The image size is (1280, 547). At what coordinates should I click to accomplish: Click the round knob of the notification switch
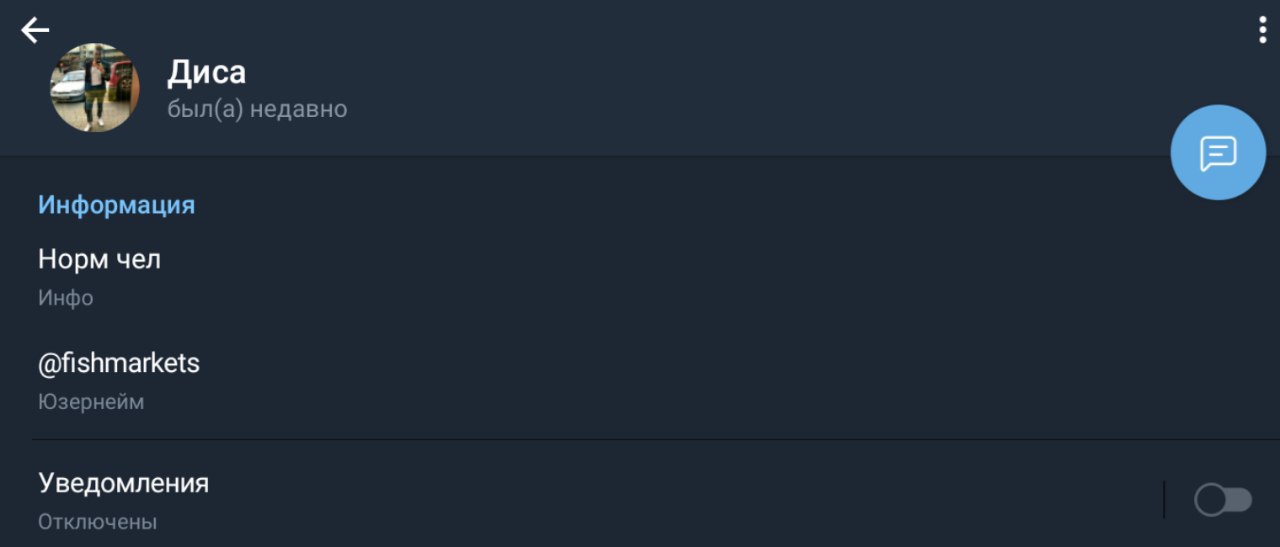pos(1210,500)
